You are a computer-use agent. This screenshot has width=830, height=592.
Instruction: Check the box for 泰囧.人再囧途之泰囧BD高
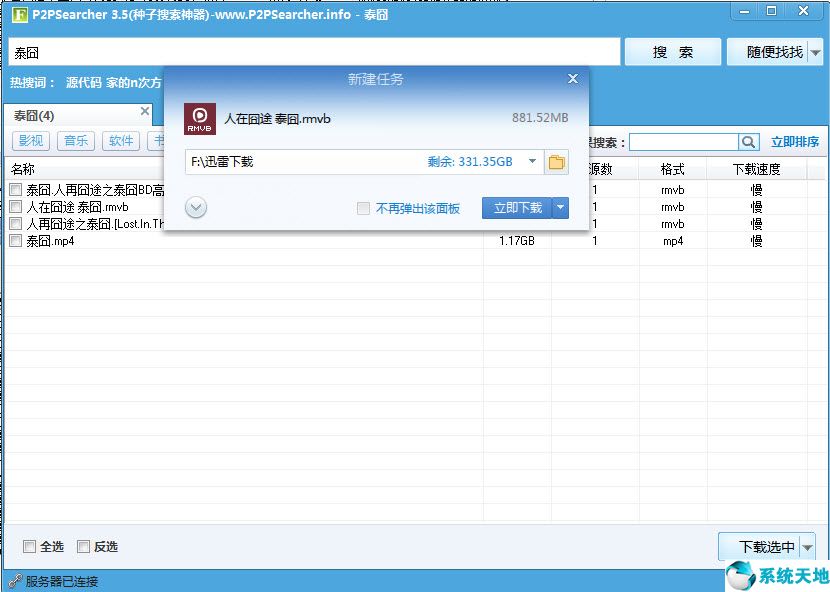16,190
